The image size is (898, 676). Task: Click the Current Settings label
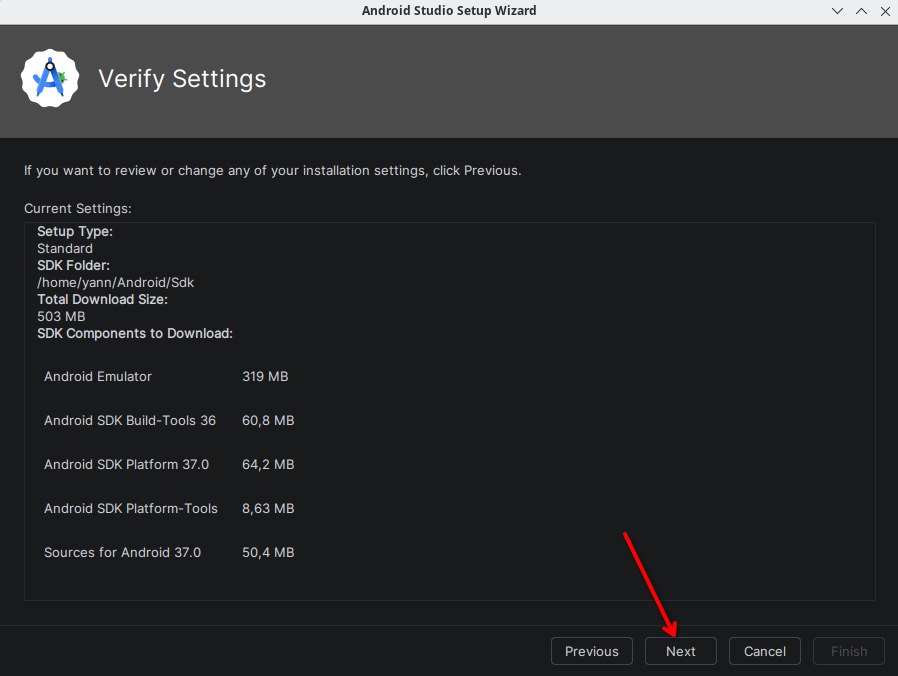pos(78,209)
